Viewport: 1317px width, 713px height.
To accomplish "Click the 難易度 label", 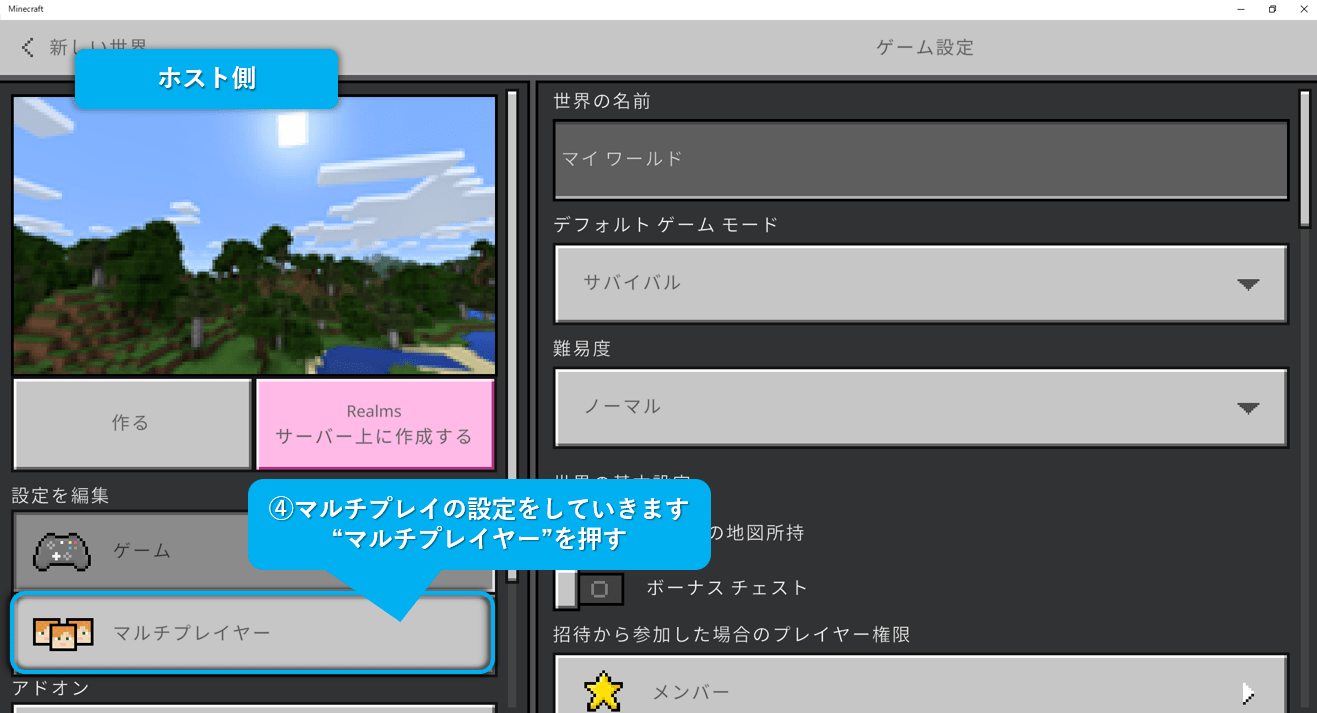I will click(582, 349).
